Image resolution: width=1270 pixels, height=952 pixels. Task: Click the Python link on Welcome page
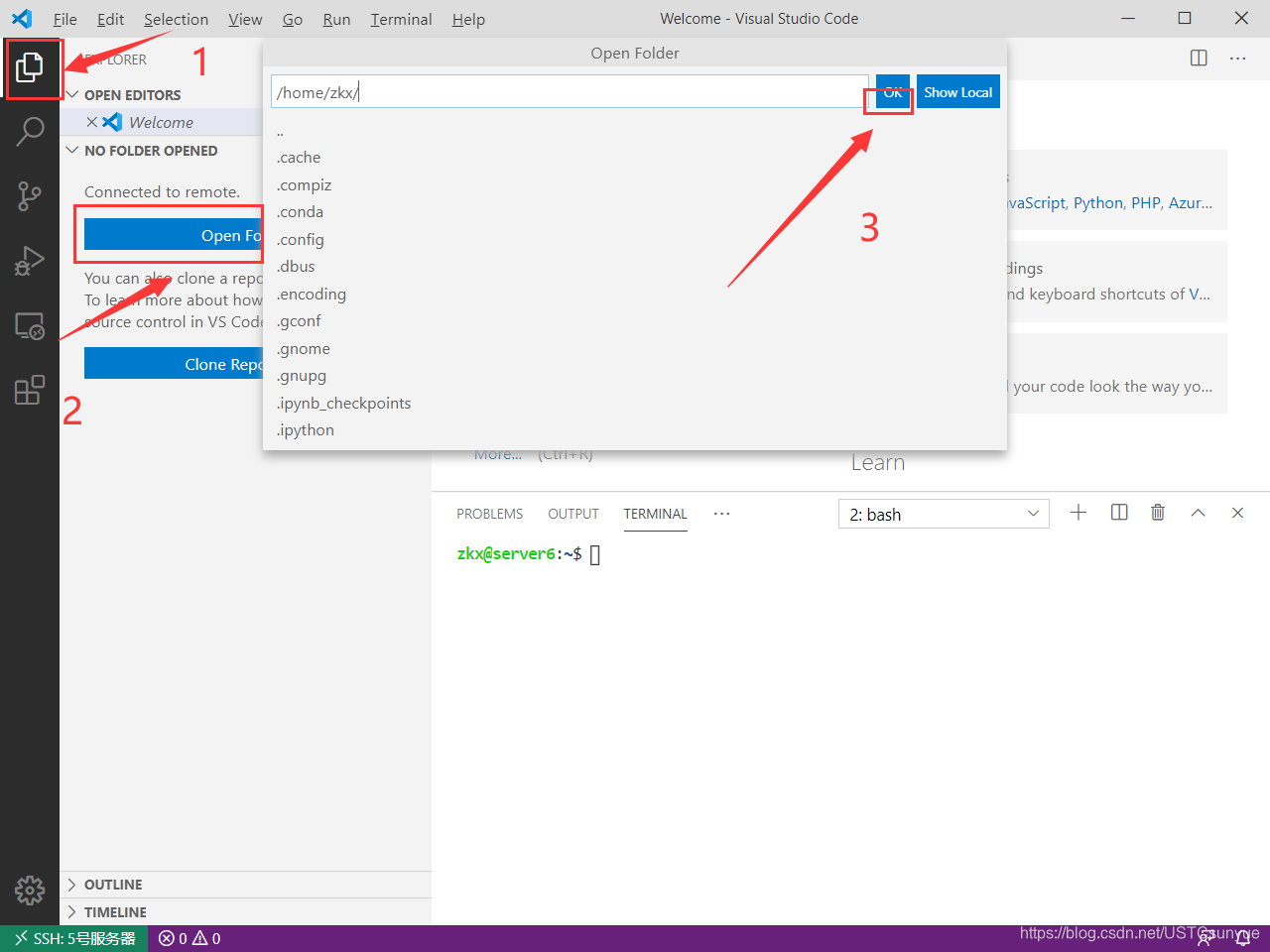pyautogui.click(x=1098, y=202)
